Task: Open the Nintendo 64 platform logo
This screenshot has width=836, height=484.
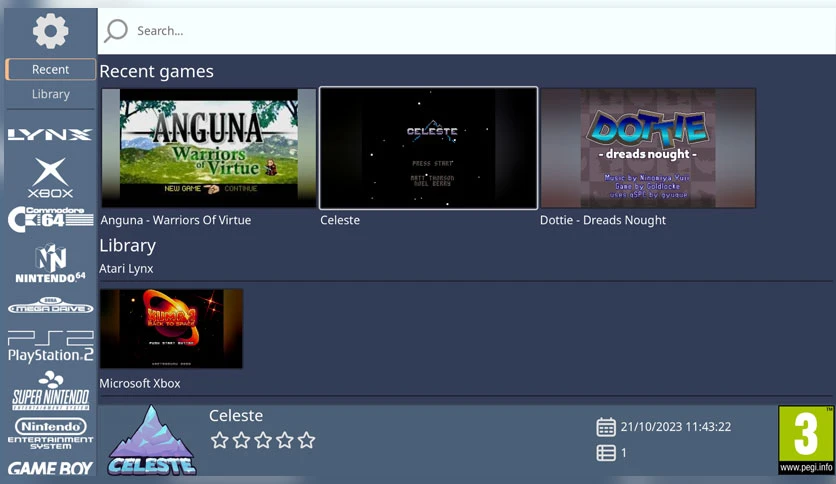Action: pyautogui.click(x=51, y=263)
